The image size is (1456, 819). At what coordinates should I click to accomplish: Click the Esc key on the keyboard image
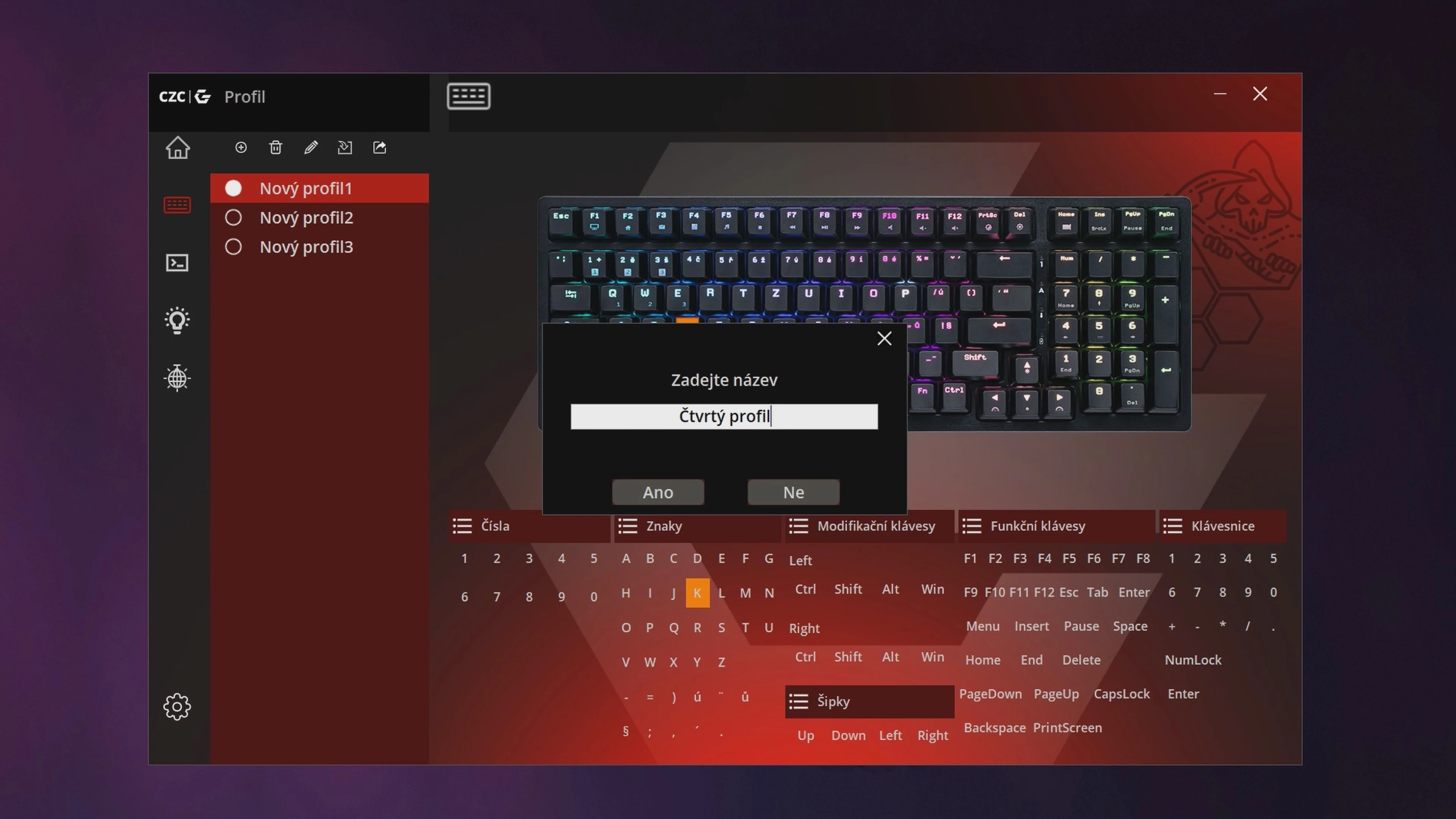click(561, 221)
